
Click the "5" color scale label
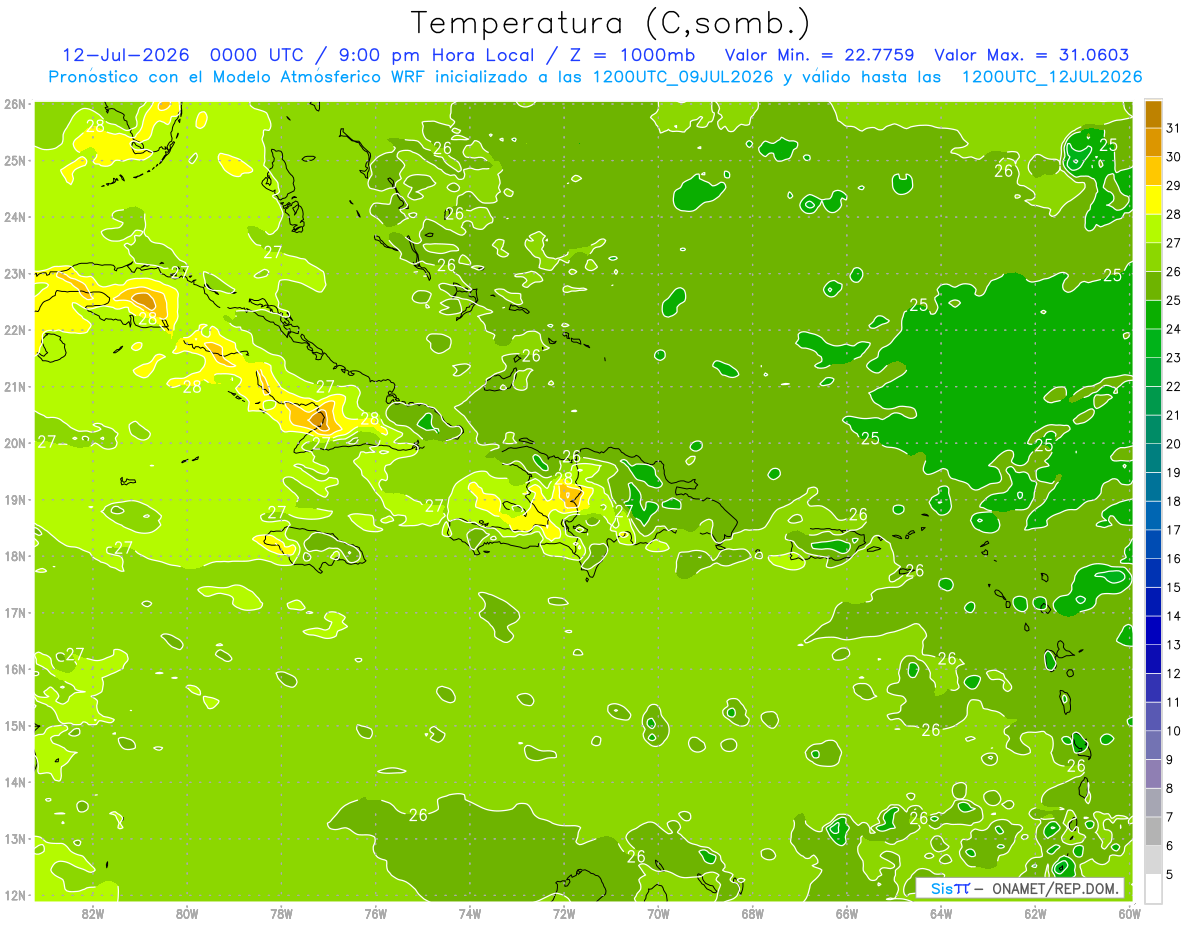[1170, 874]
